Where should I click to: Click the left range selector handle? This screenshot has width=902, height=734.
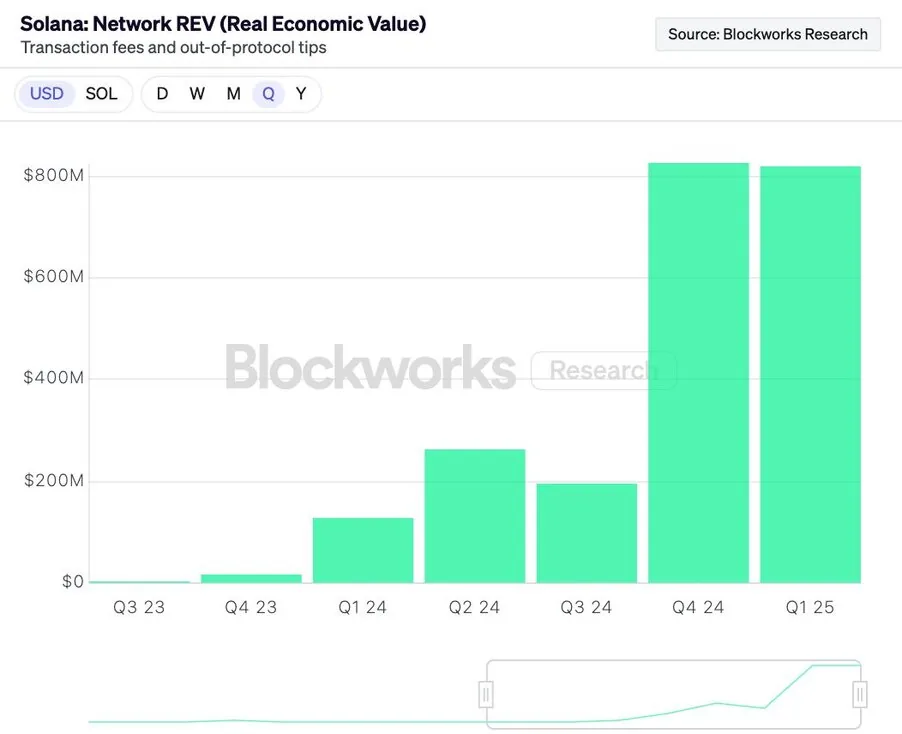(486, 694)
